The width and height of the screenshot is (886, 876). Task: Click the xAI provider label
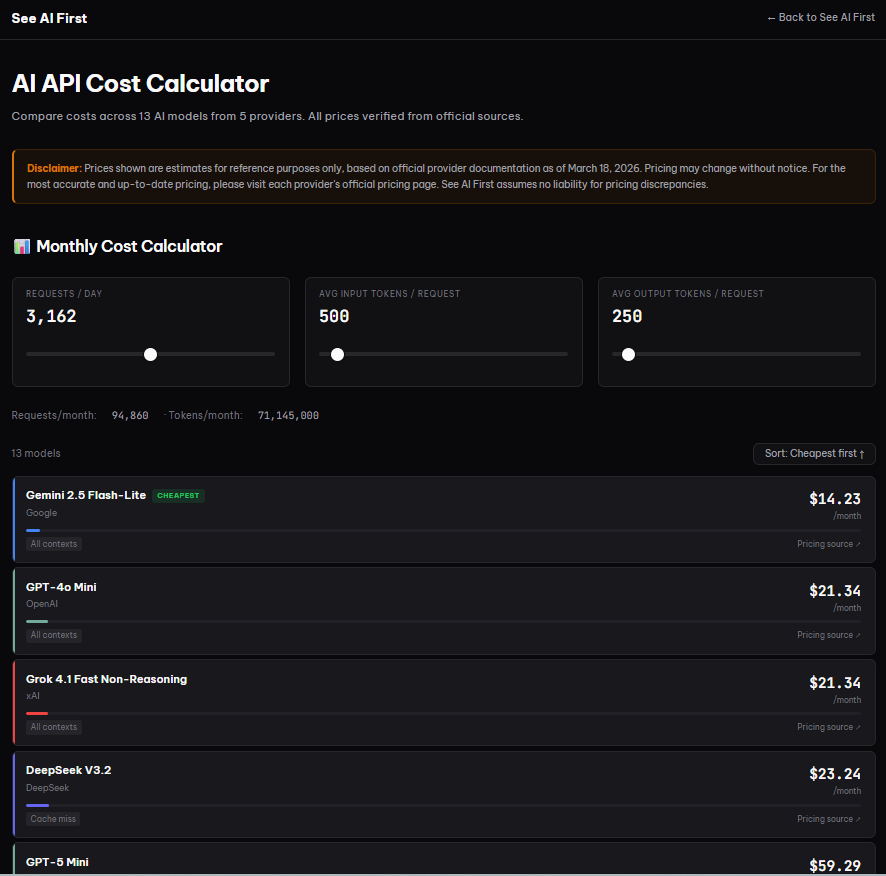coord(33,696)
